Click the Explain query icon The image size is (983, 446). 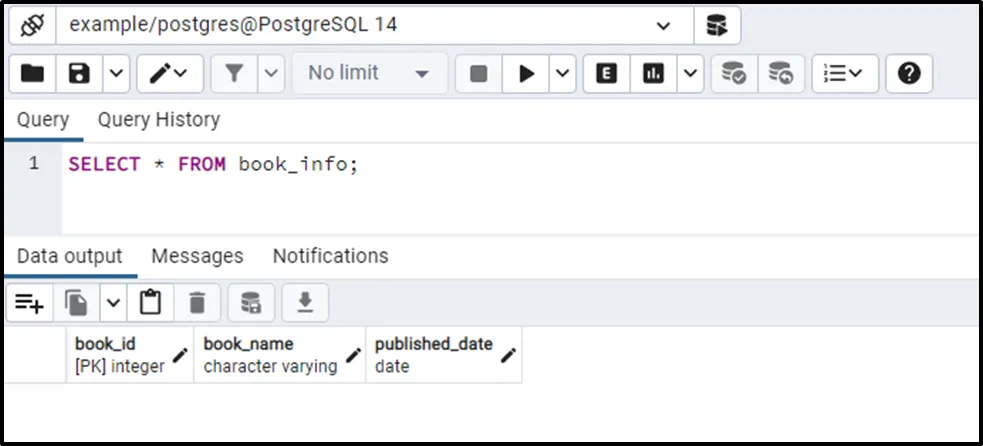(607, 73)
